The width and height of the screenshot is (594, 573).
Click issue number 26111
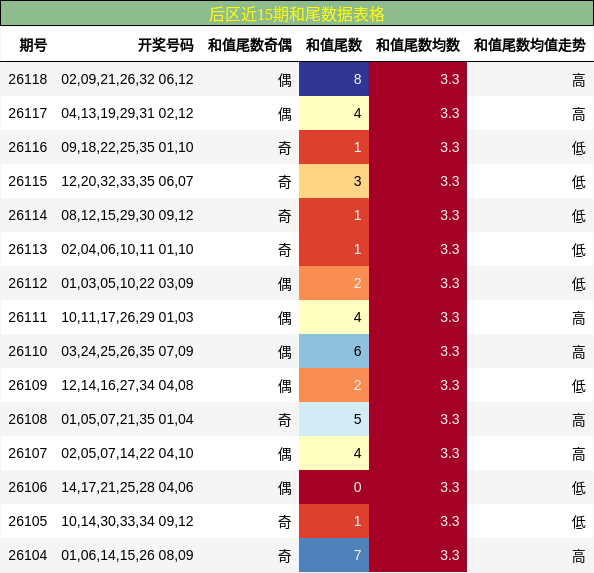pyautogui.click(x=28, y=317)
